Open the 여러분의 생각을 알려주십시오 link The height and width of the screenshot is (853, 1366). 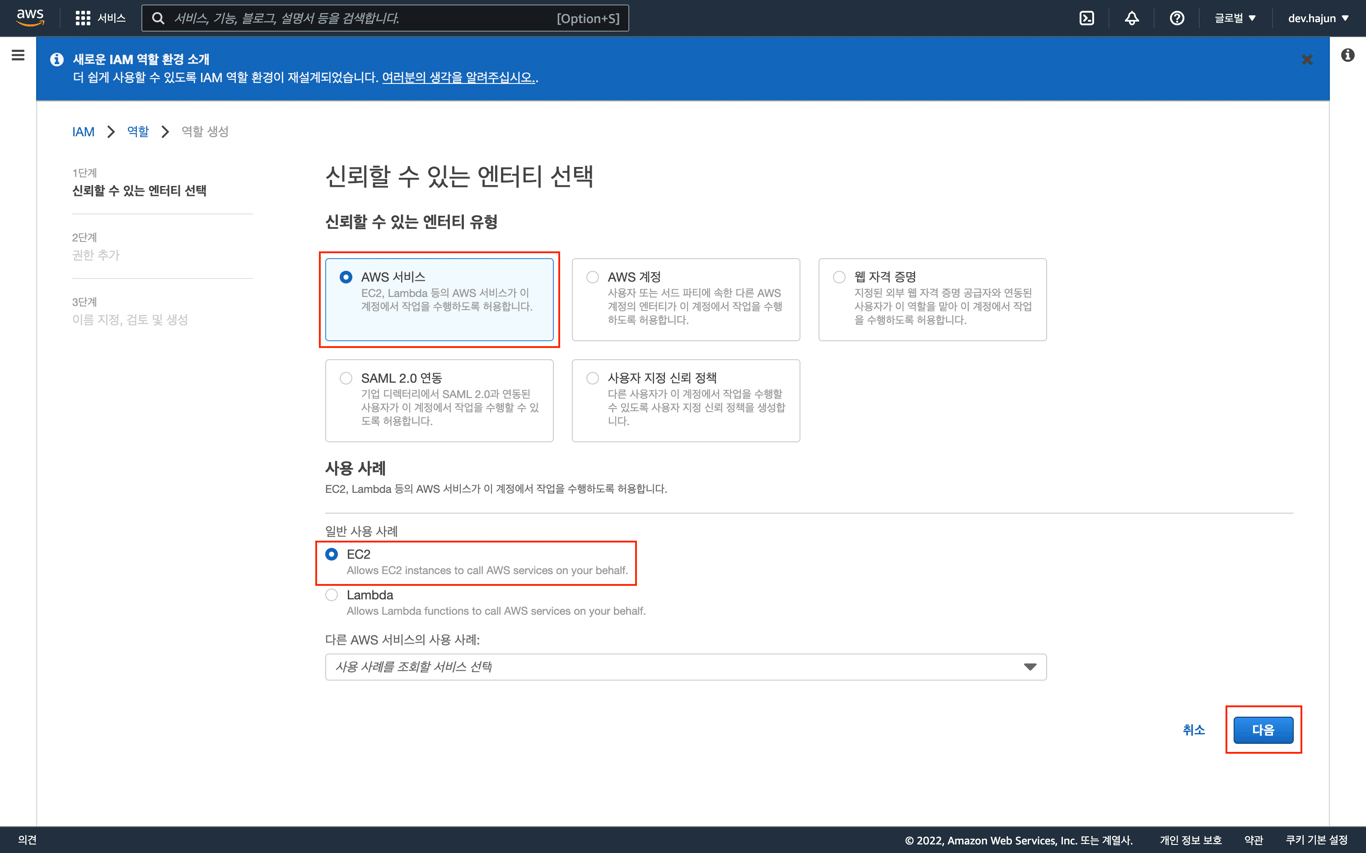click(x=458, y=77)
